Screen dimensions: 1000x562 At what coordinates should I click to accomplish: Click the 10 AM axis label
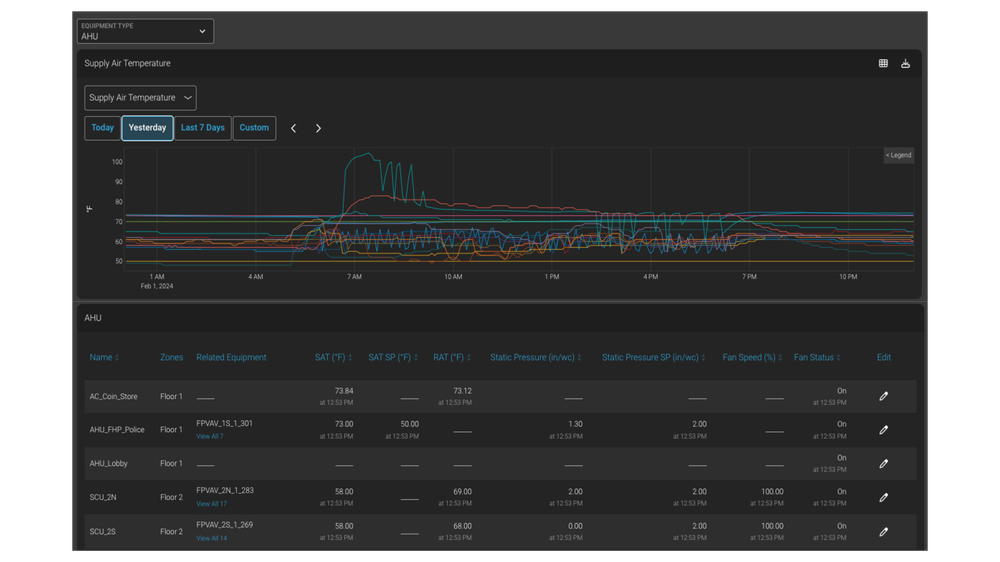(x=453, y=277)
